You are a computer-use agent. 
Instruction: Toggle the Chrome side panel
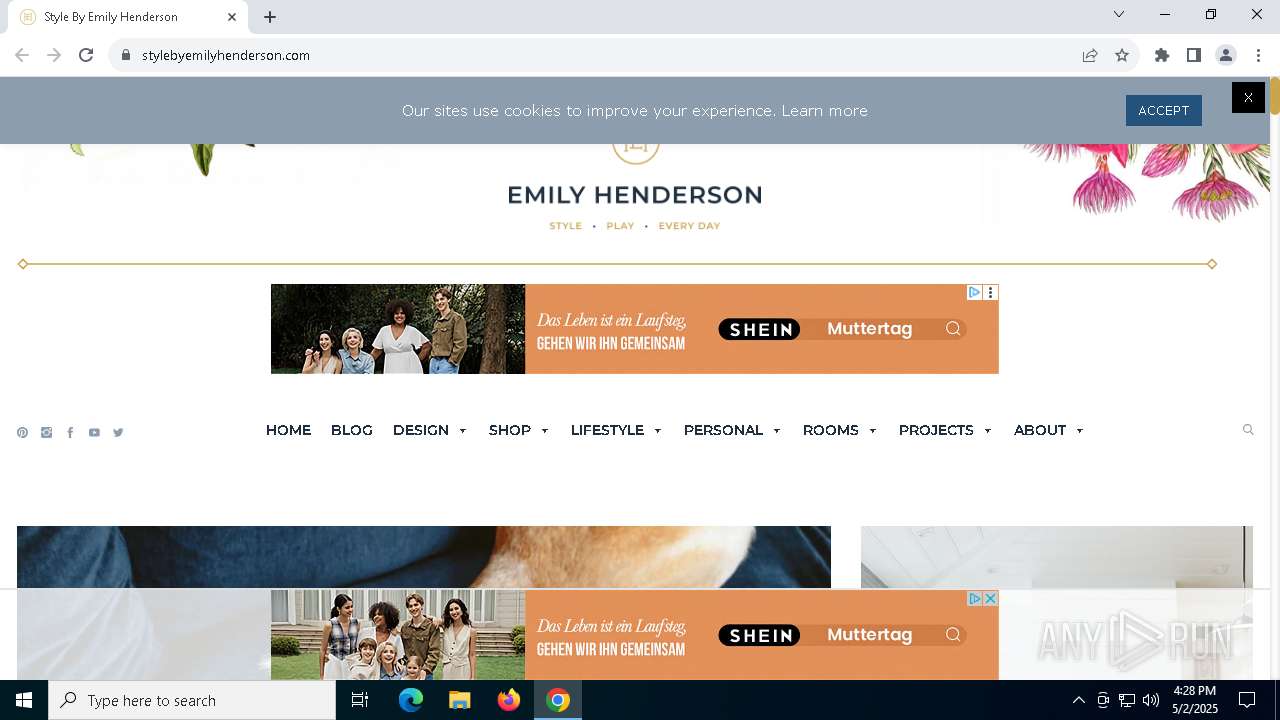point(1194,55)
